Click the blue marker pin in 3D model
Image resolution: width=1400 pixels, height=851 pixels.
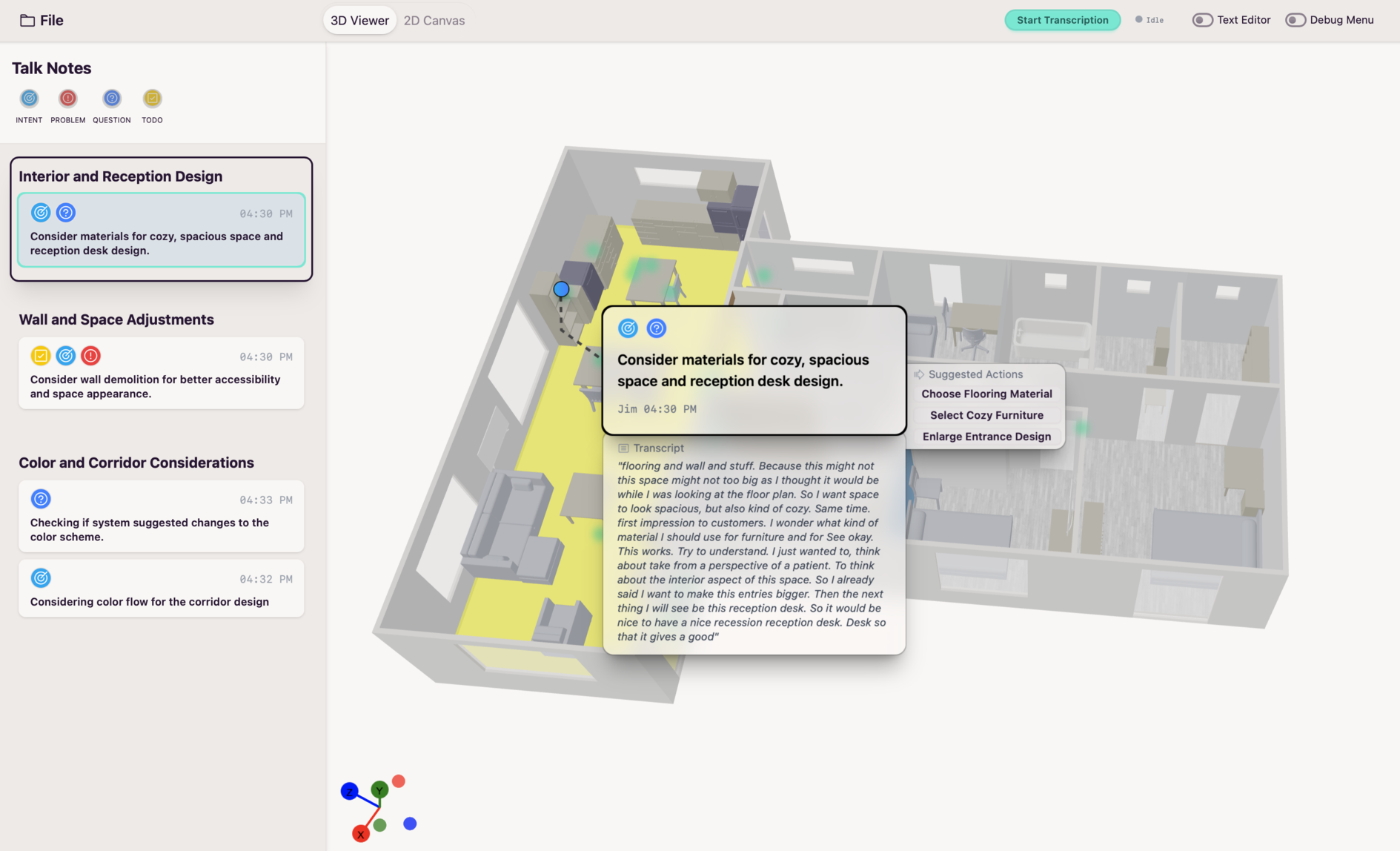(x=561, y=289)
